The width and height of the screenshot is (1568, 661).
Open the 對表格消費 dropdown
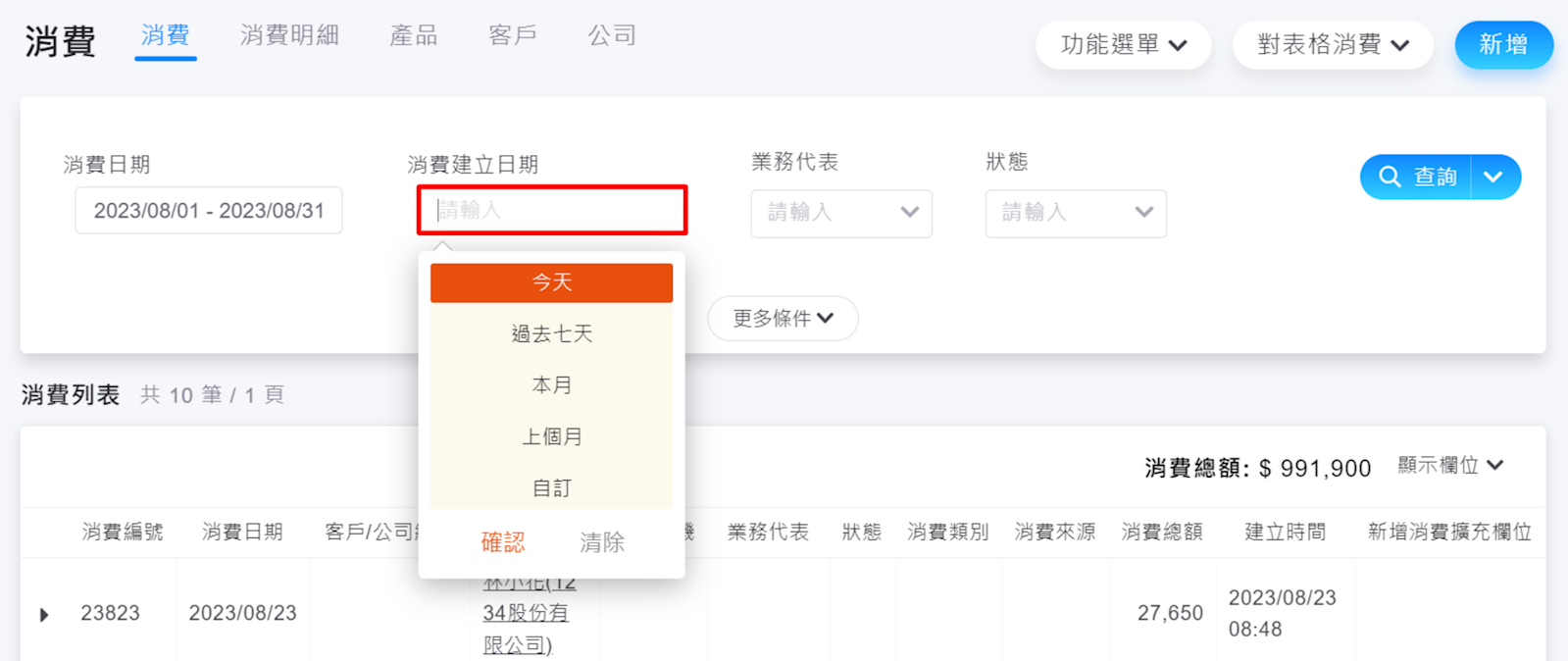point(1333,45)
